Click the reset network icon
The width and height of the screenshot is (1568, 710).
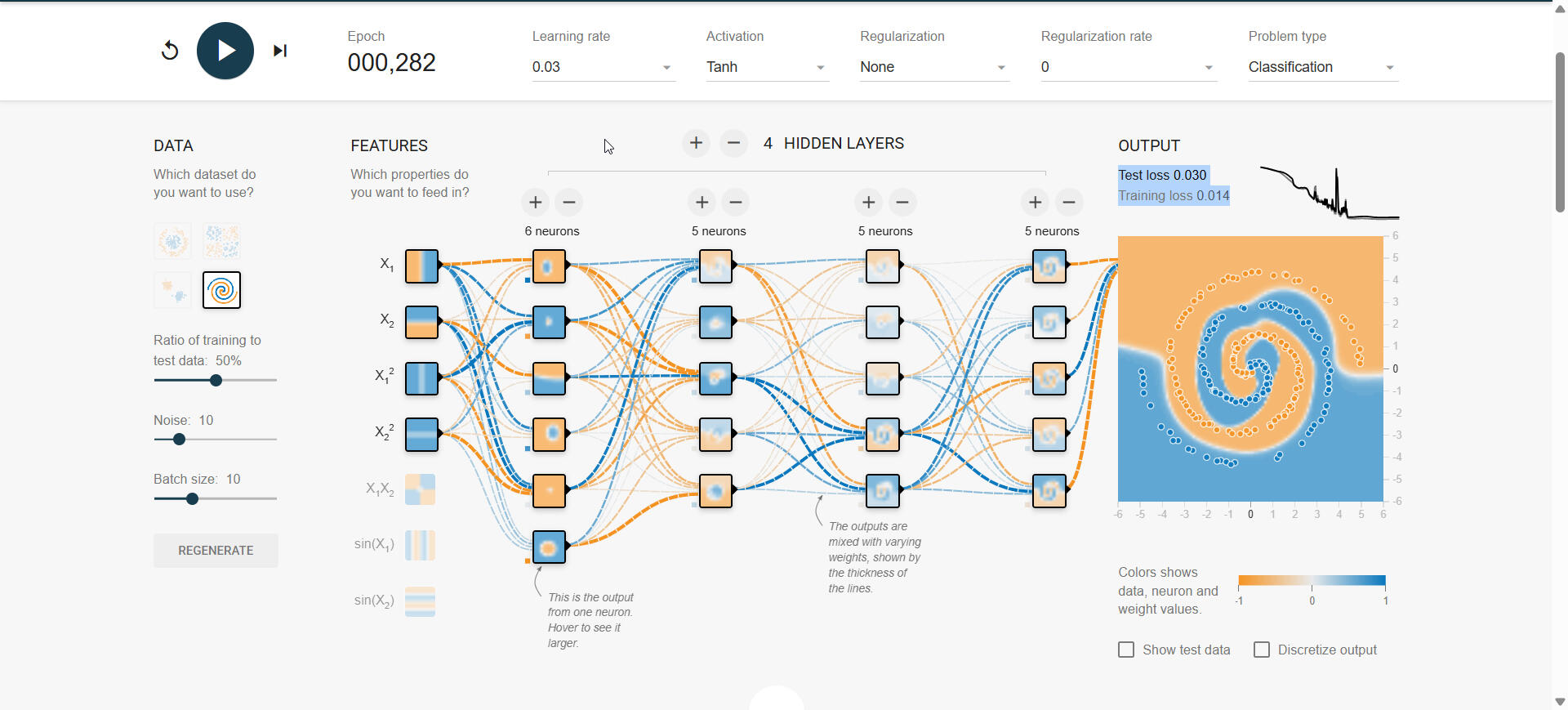(x=170, y=51)
